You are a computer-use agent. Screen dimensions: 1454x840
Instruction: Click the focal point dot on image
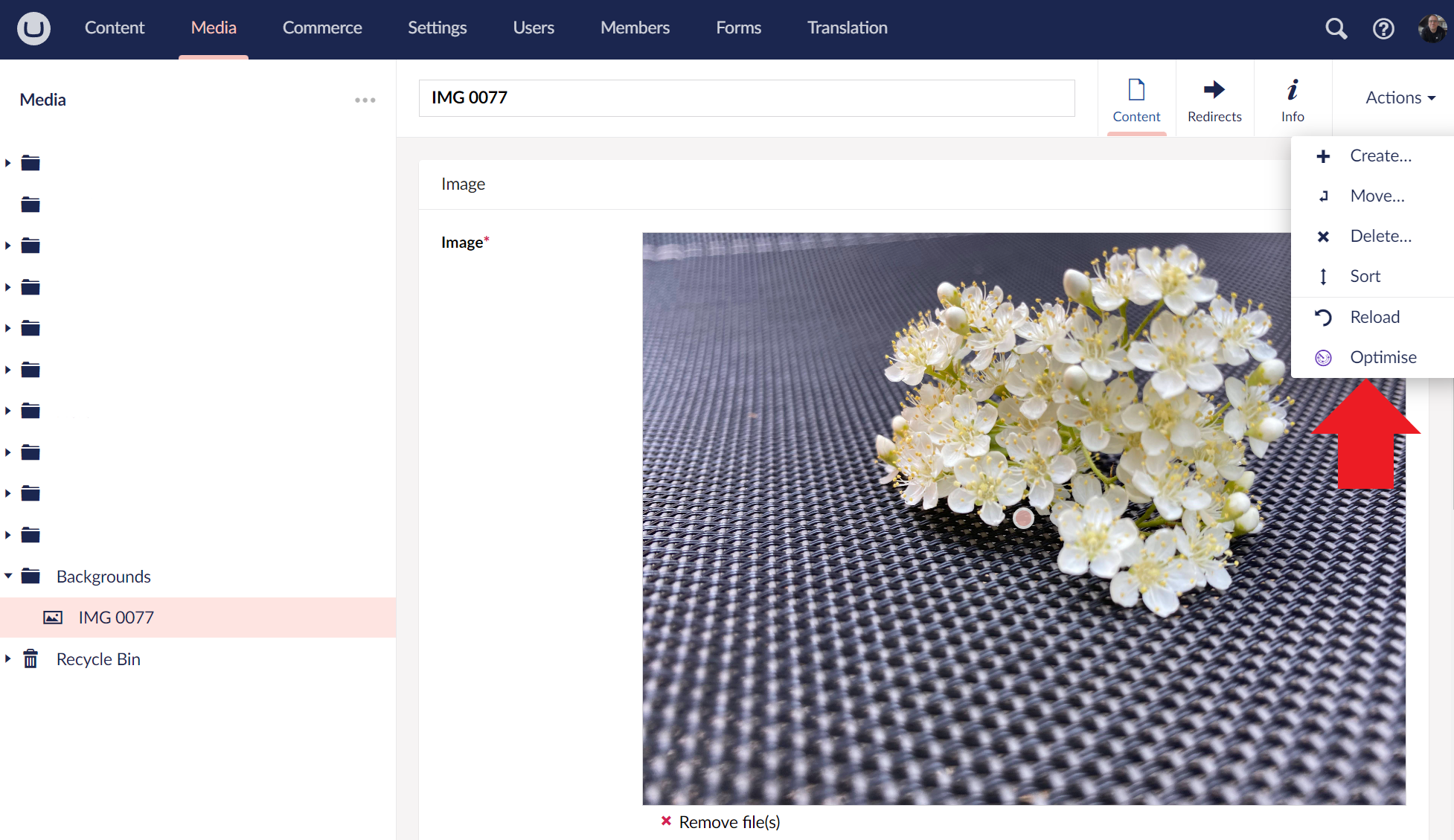tap(1023, 518)
